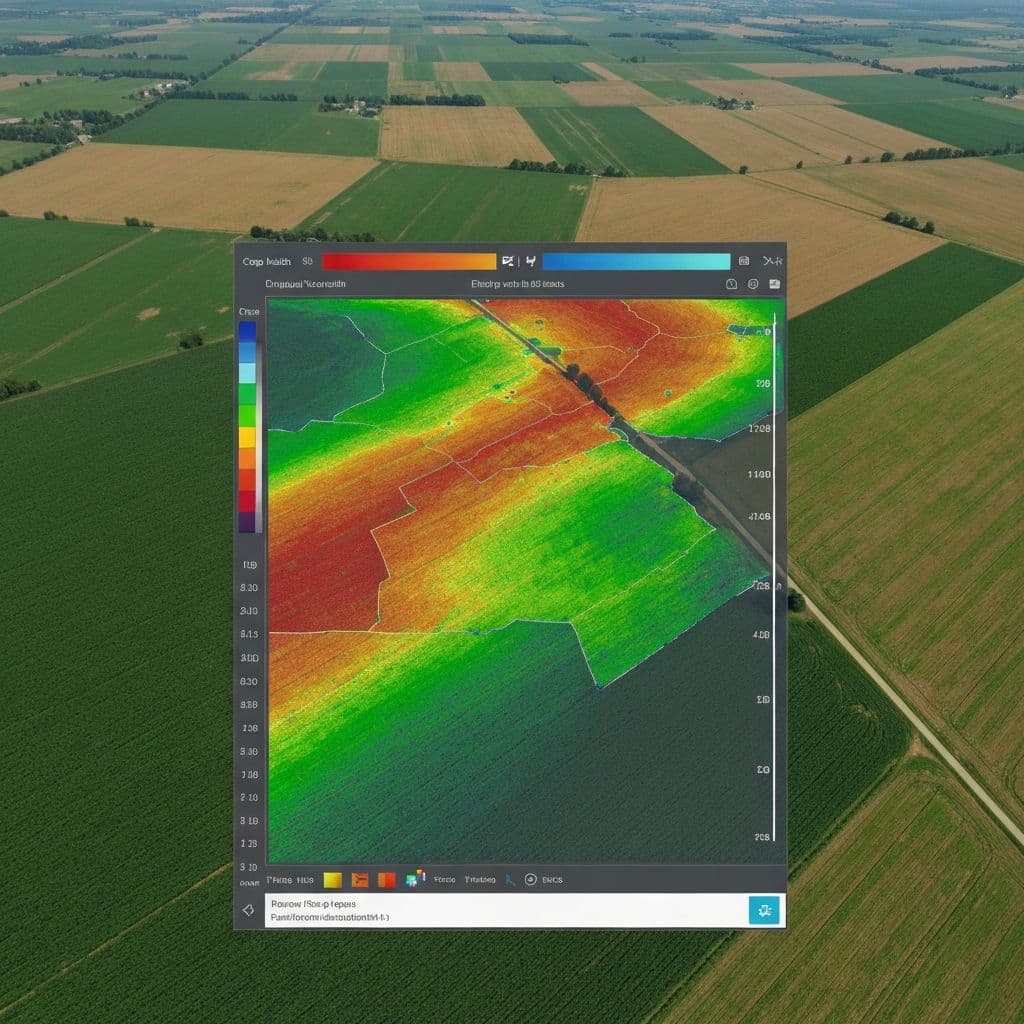Click the rightmost image icon in second header row
This screenshot has width=1024, height=1024.
point(775,284)
